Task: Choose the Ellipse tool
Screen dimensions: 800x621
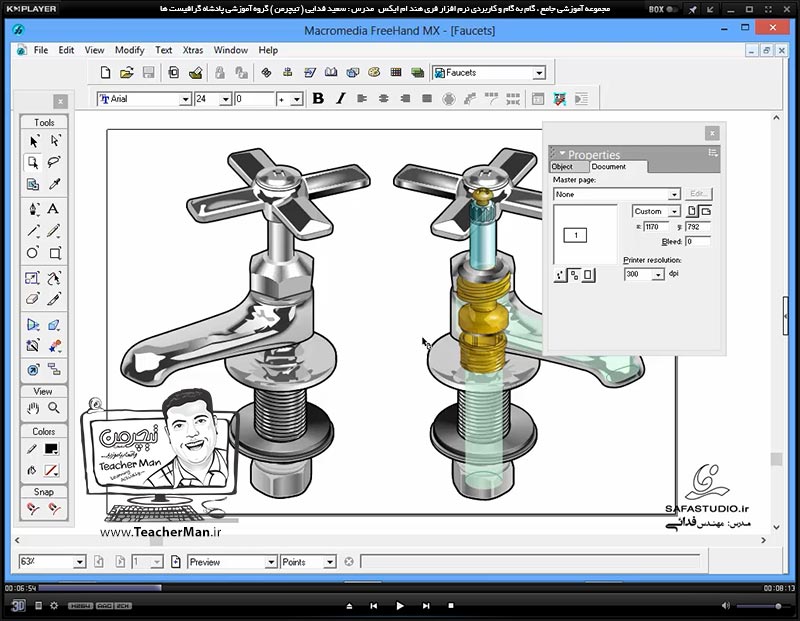Action: [33, 253]
